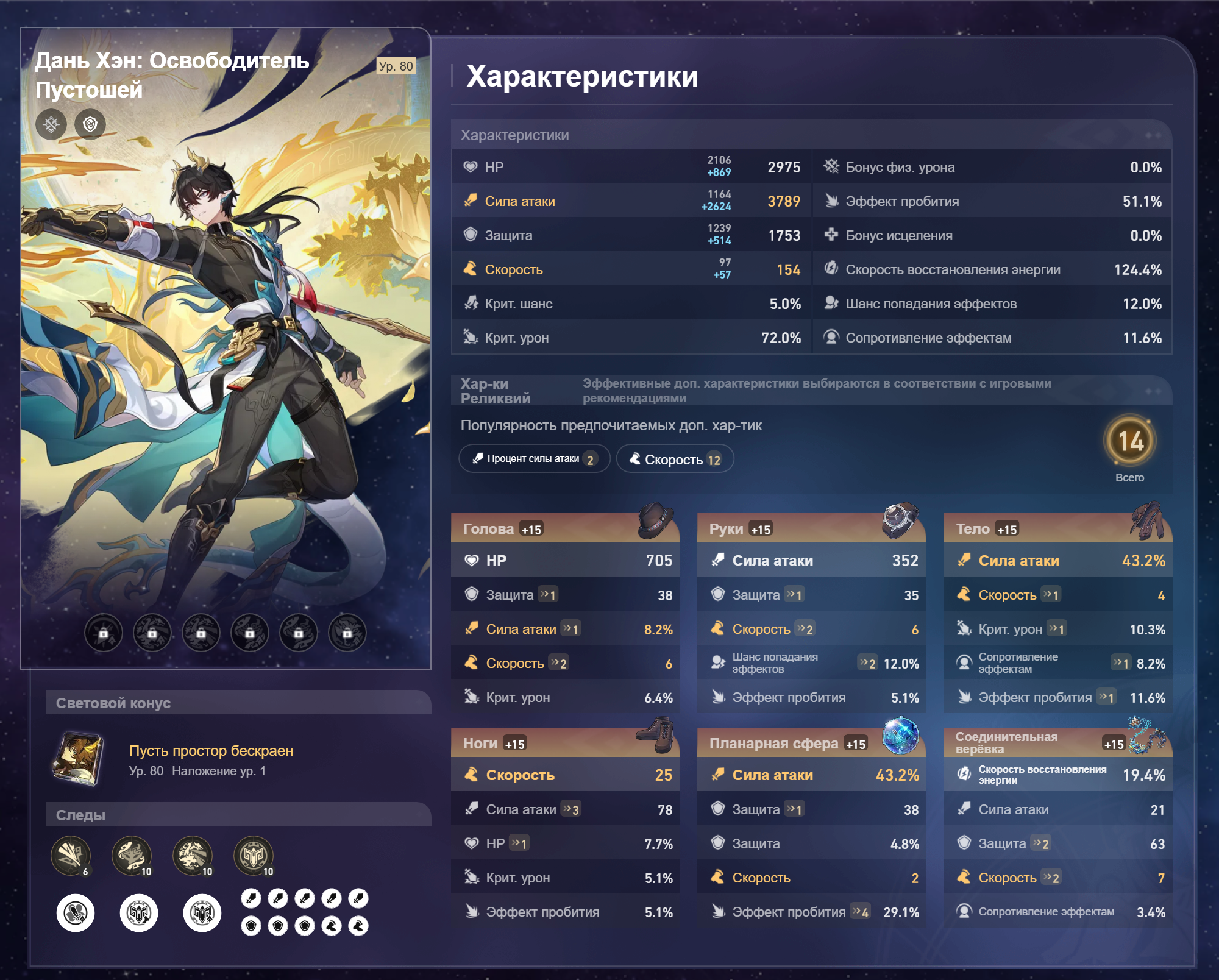
Task: Click the Сила атаки icon in the stats table
Action: click(471, 201)
